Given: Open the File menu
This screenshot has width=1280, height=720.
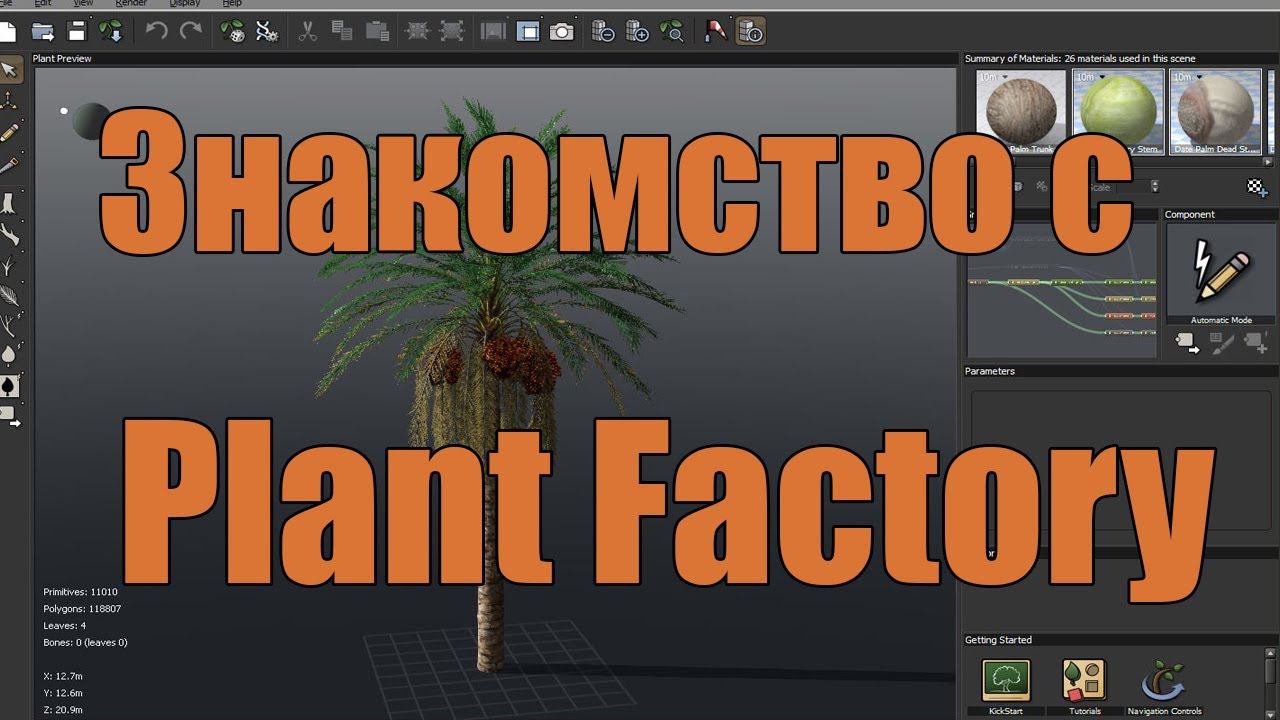Looking at the screenshot, I should coord(5,4).
